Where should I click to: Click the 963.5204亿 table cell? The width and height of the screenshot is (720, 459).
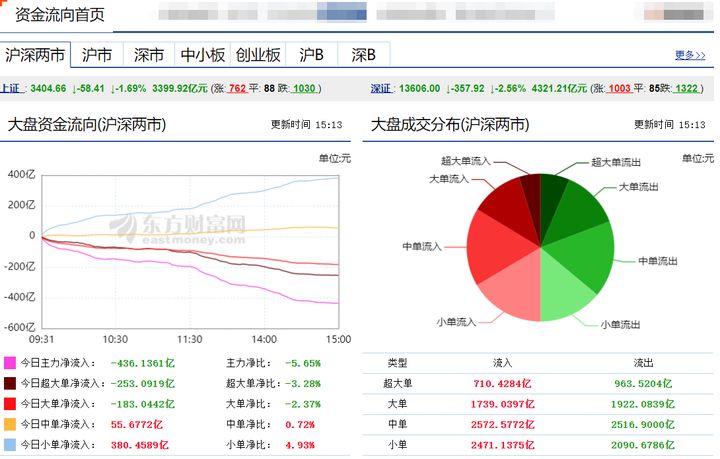[x=643, y=383]
